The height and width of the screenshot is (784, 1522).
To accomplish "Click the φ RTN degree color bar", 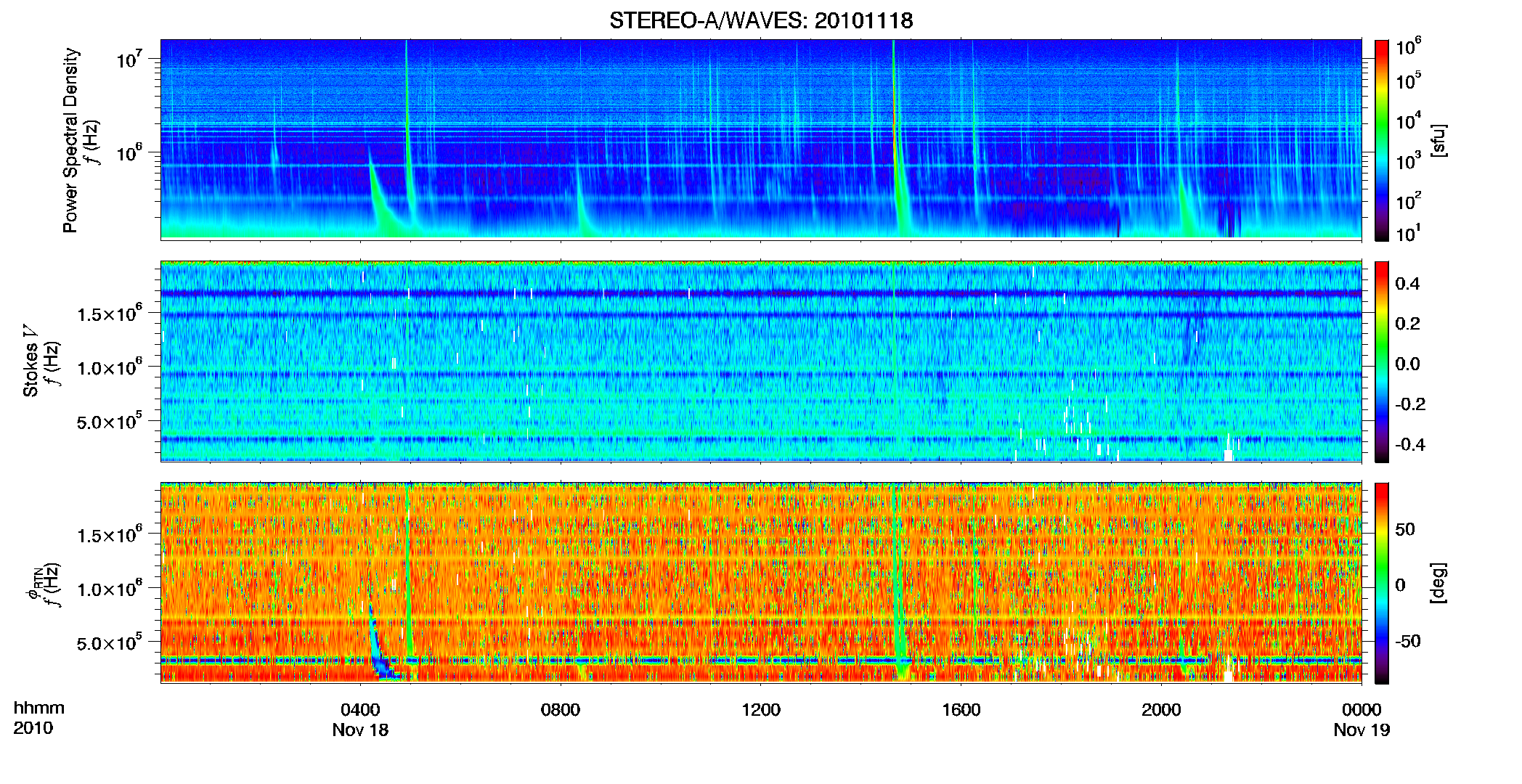I will pyautogui.click(x=1382, y=583).
